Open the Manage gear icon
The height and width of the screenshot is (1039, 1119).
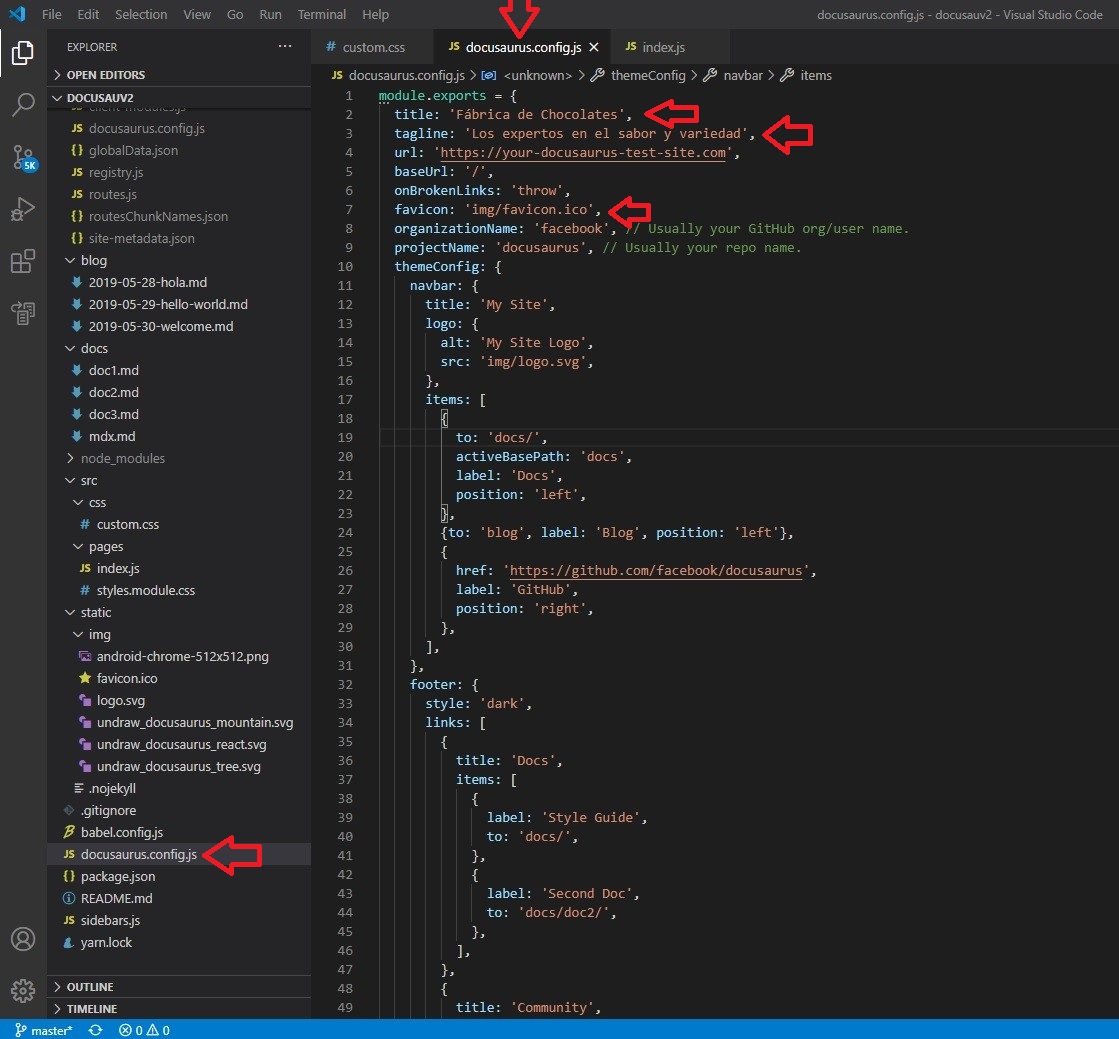pos(23,990)
